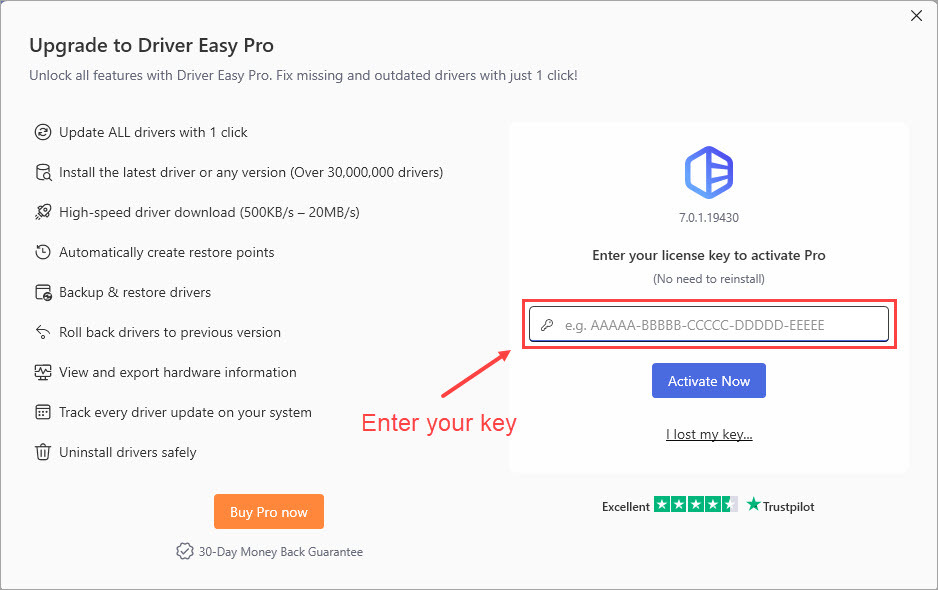Click the Buy Pro now button
938x590 pixels.
pyautogui.click(x=269, y=512)
